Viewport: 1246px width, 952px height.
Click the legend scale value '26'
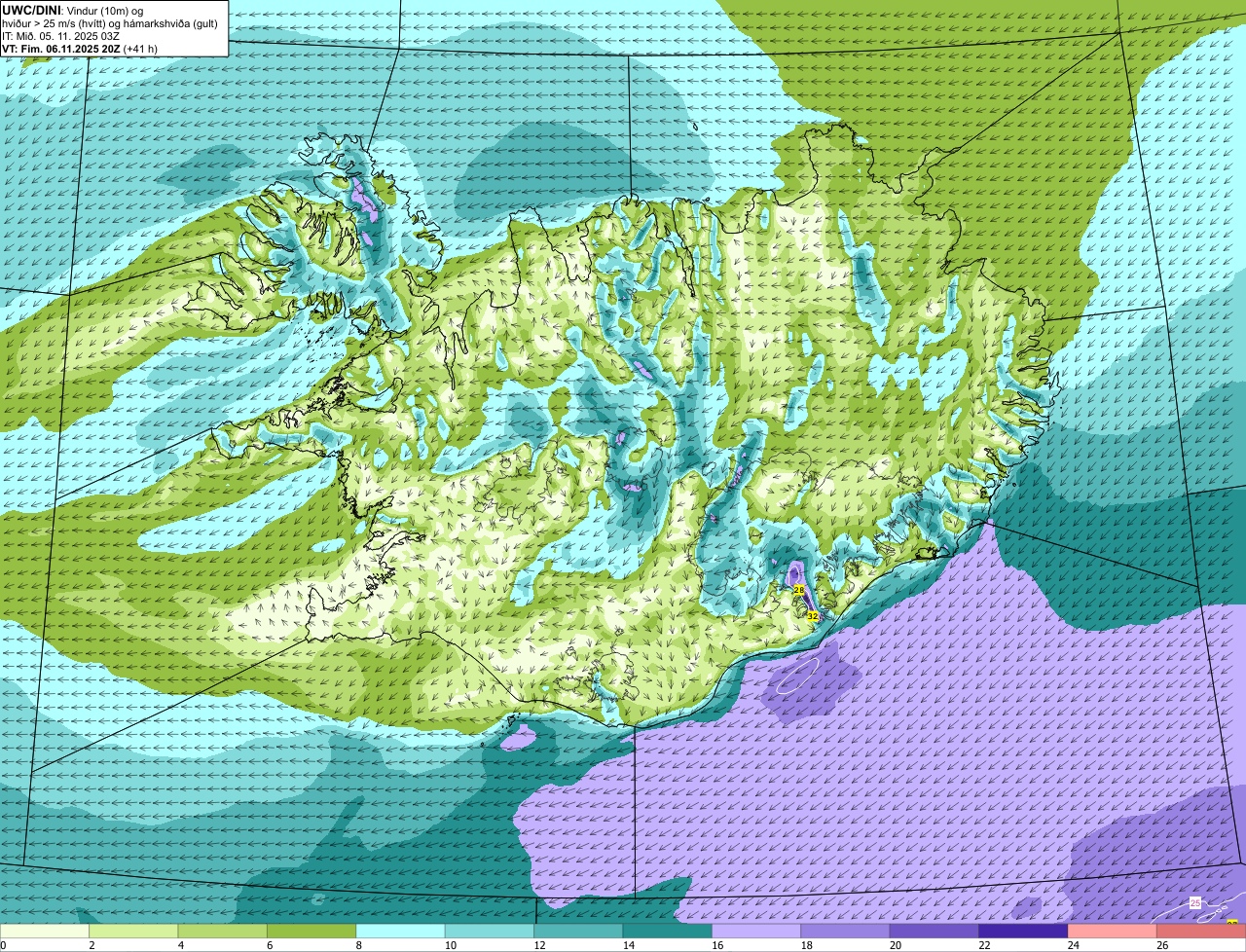pyautogui.click(x=1161, y=945)
